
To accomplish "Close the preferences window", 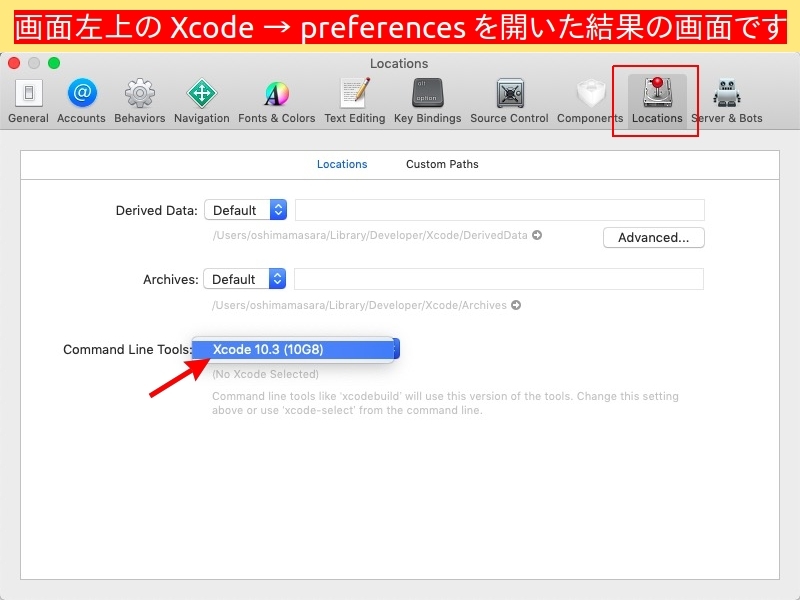I will pyautogui.click(x=14, y=63).
